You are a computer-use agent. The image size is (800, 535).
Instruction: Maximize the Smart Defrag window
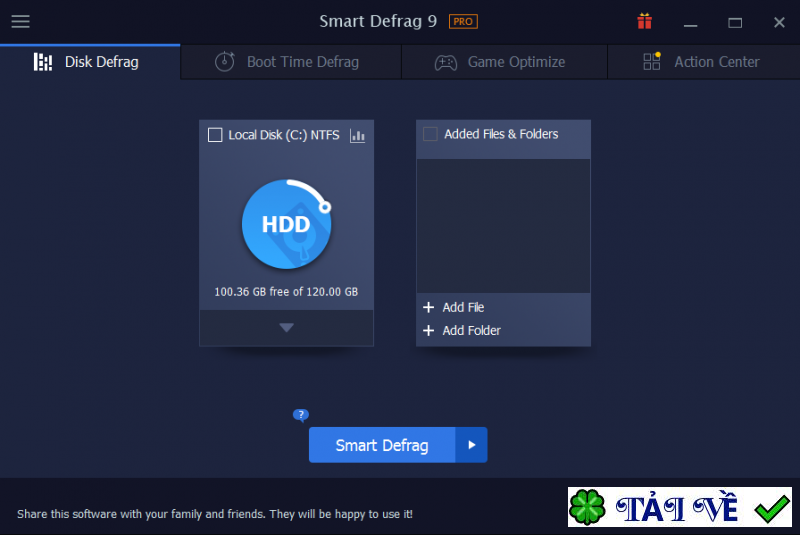(x=735, y=22)
